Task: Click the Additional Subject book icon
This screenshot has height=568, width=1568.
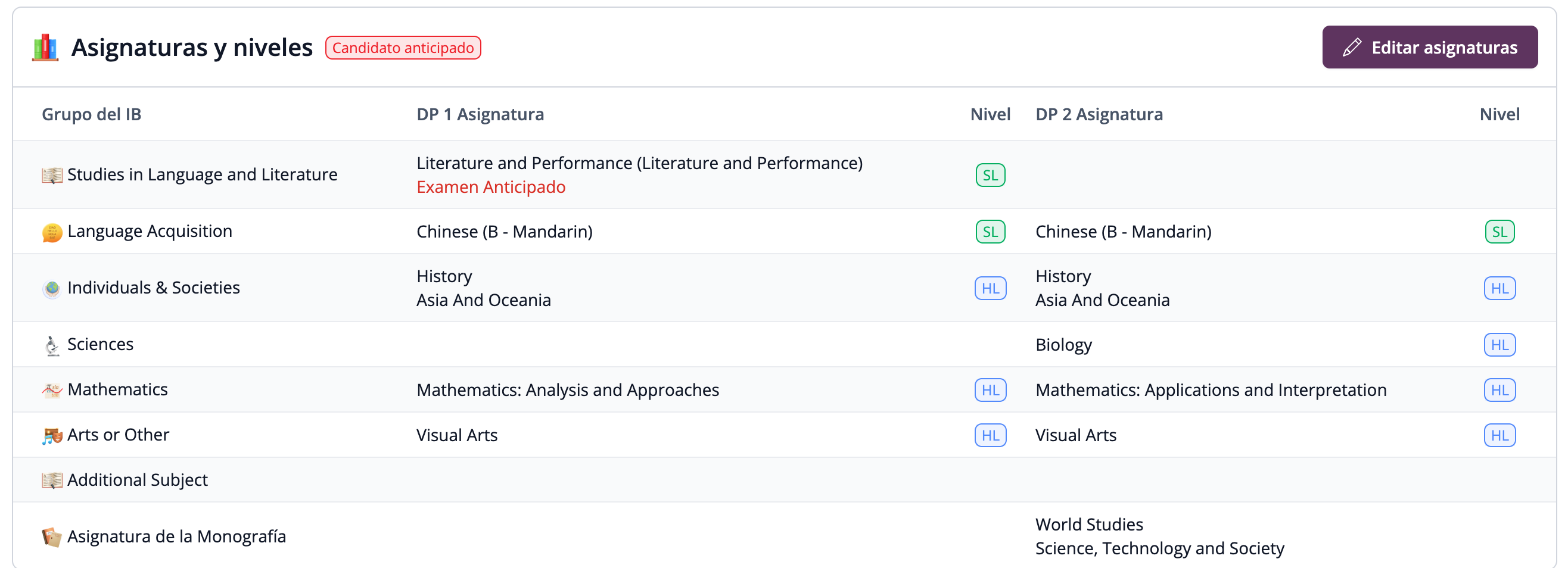Action: pos(52,480)
